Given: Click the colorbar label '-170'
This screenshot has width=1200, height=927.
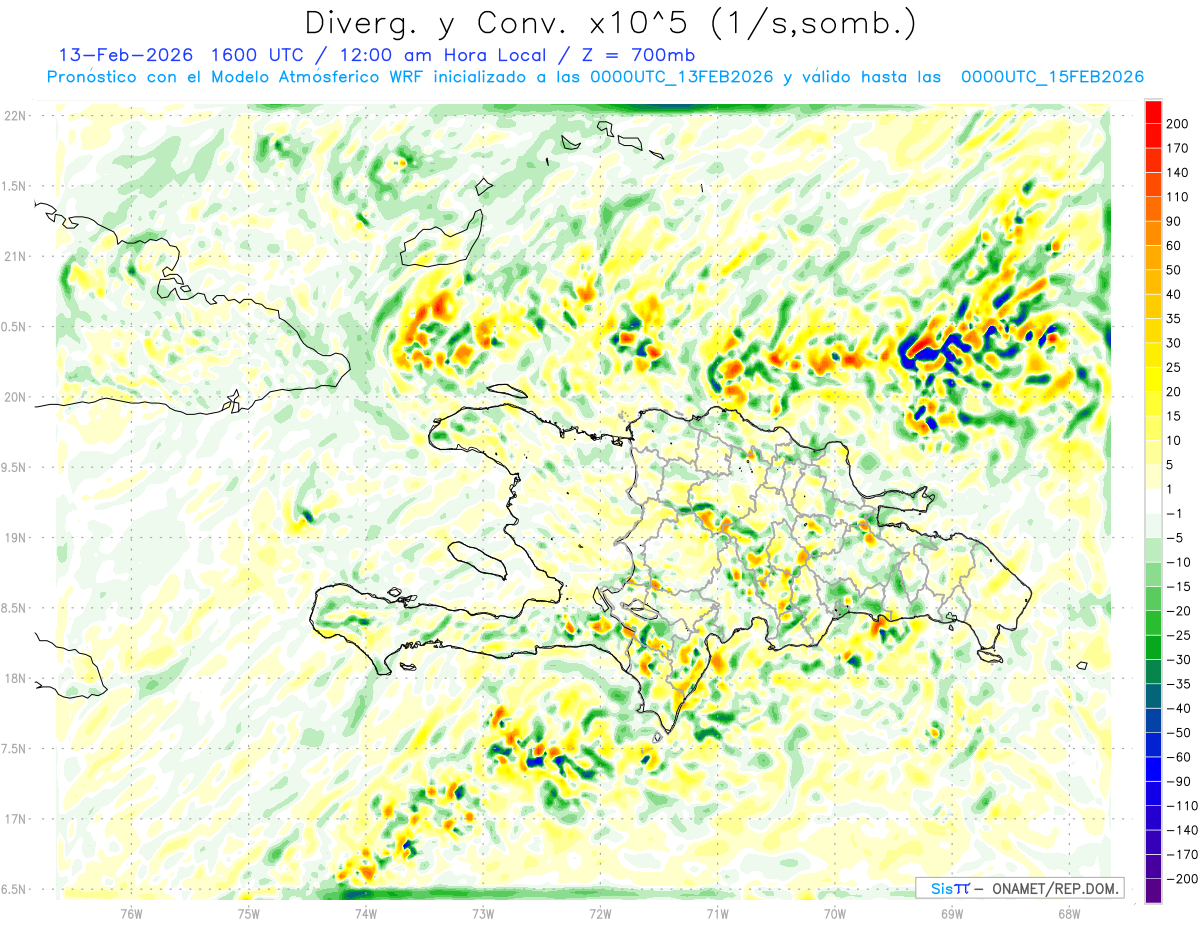Looking at the screenshot, I should pos(1181,854).
